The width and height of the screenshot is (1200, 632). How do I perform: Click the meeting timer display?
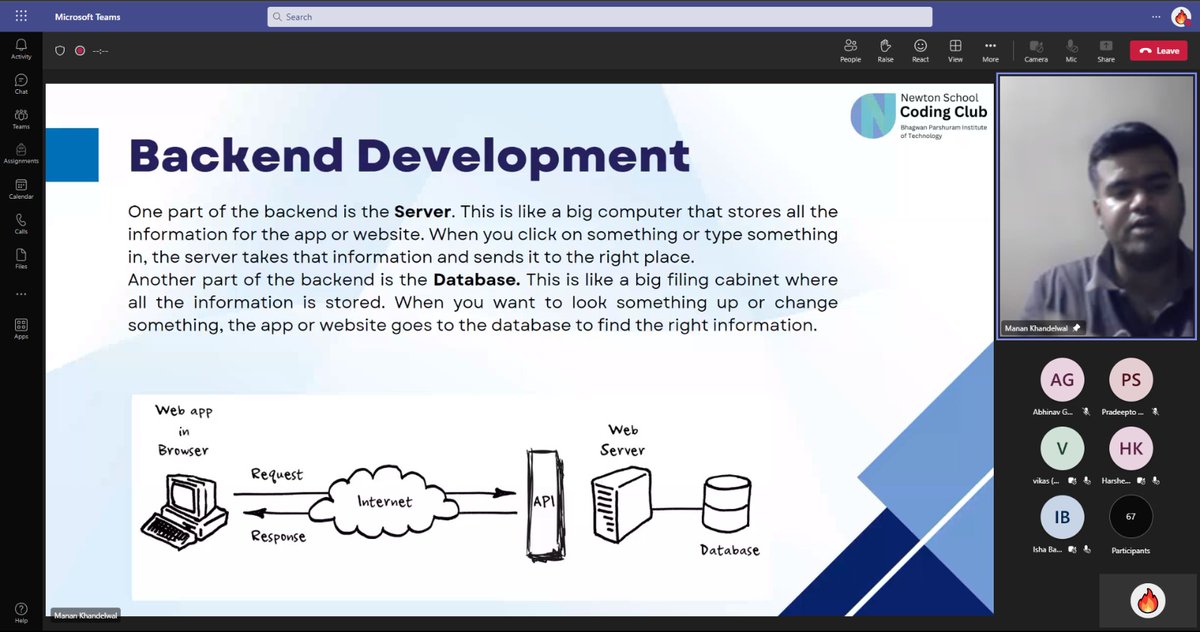[100, 50]
